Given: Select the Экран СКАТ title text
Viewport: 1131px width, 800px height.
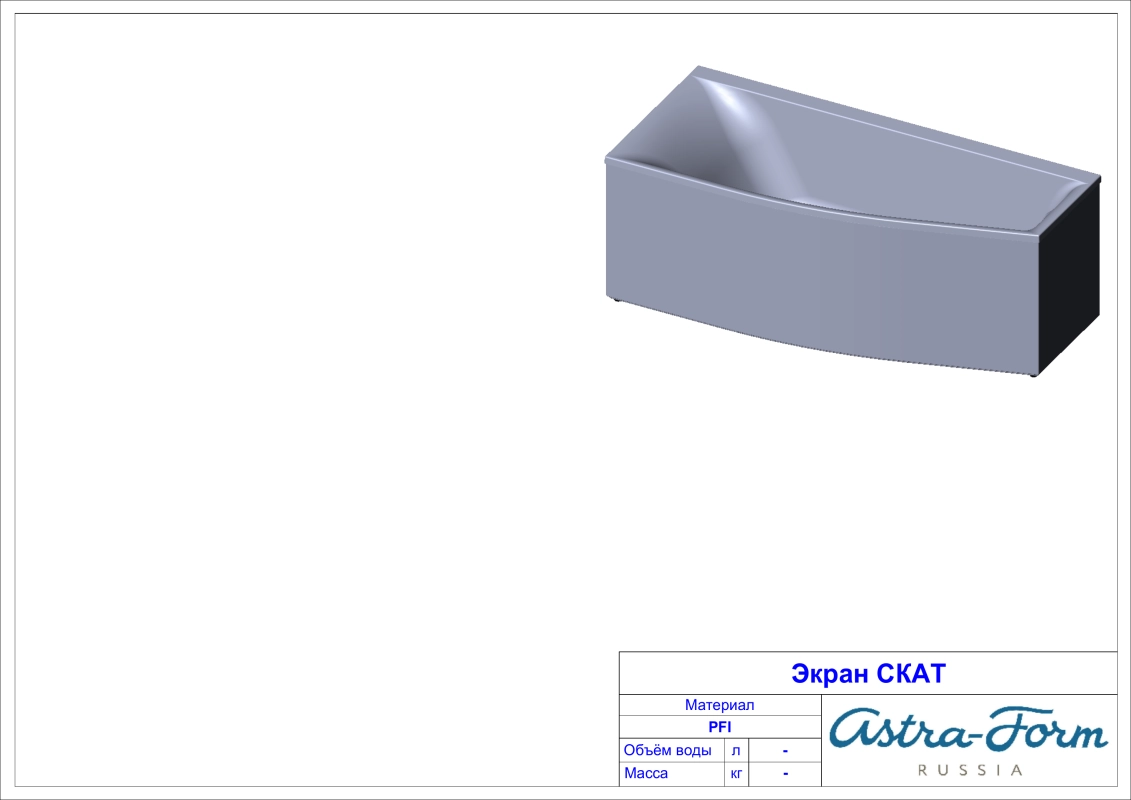Looking at the screenshot, I should (x=867, y=673).
